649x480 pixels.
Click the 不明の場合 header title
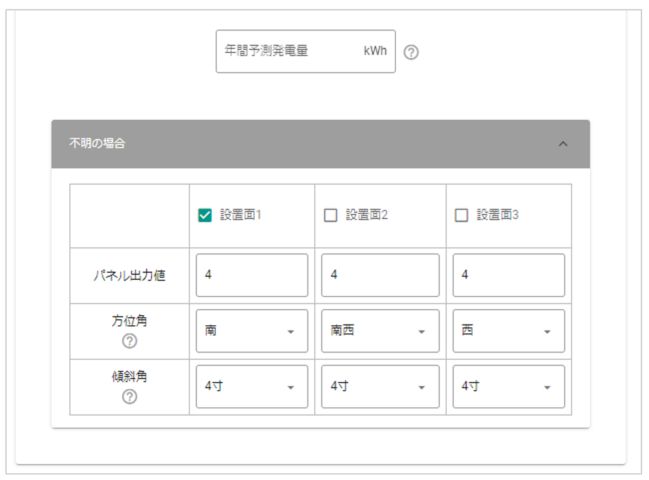97,143
